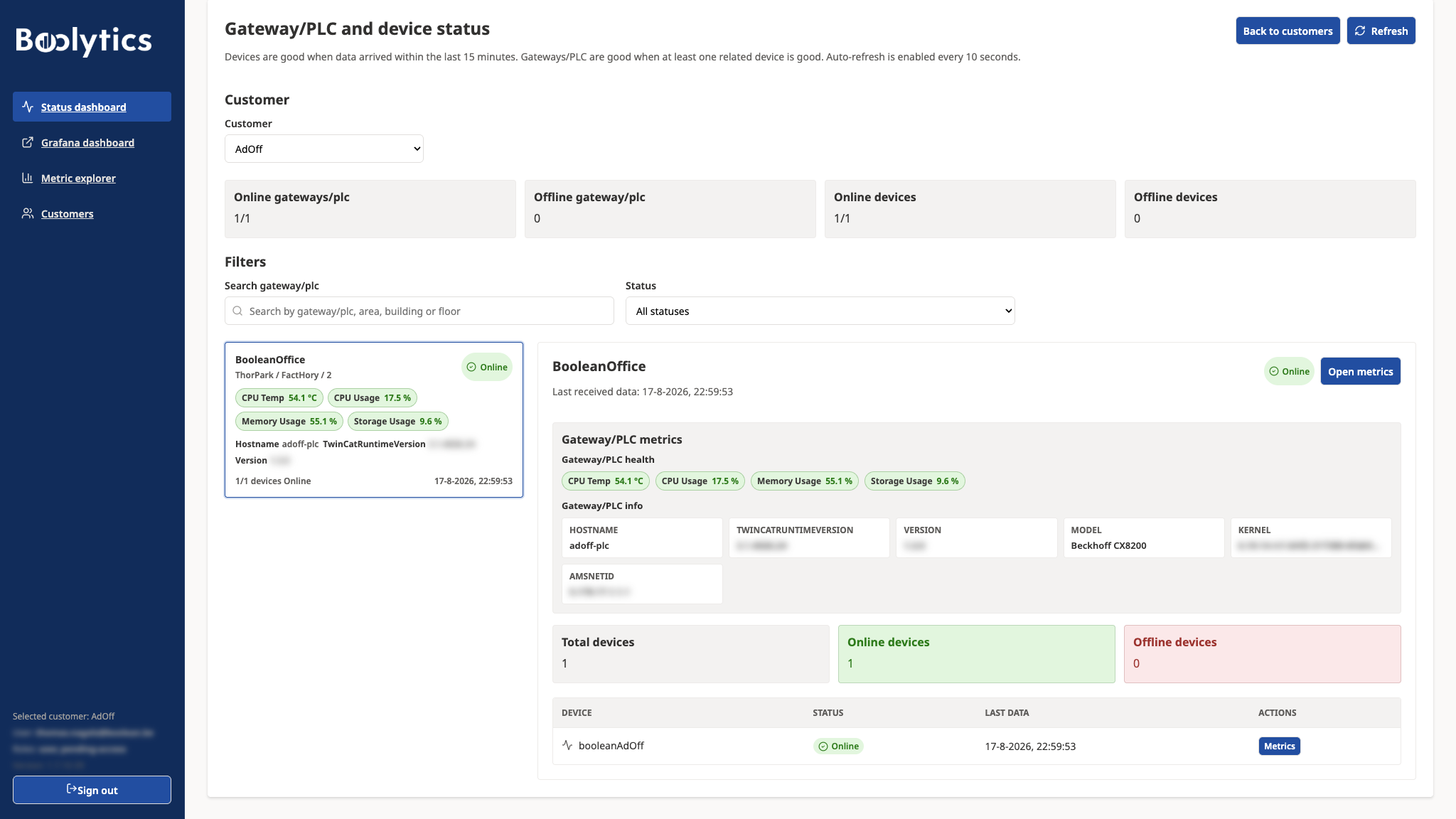Click 1/1 devices Online text in card
This screenshot has height=819, width=1456.
[x=273, y=481]
